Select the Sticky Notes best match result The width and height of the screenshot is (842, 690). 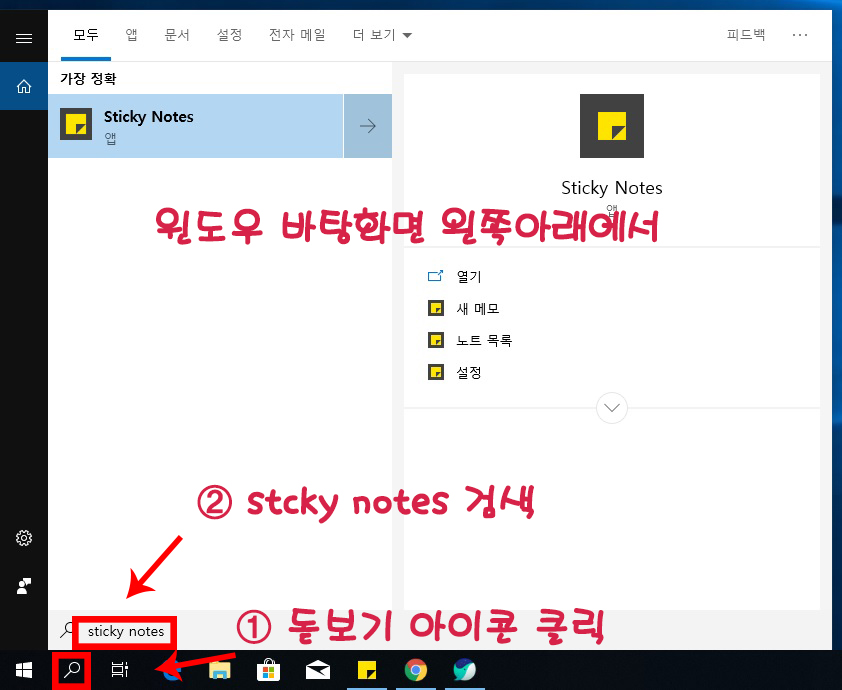pos(195,126)
